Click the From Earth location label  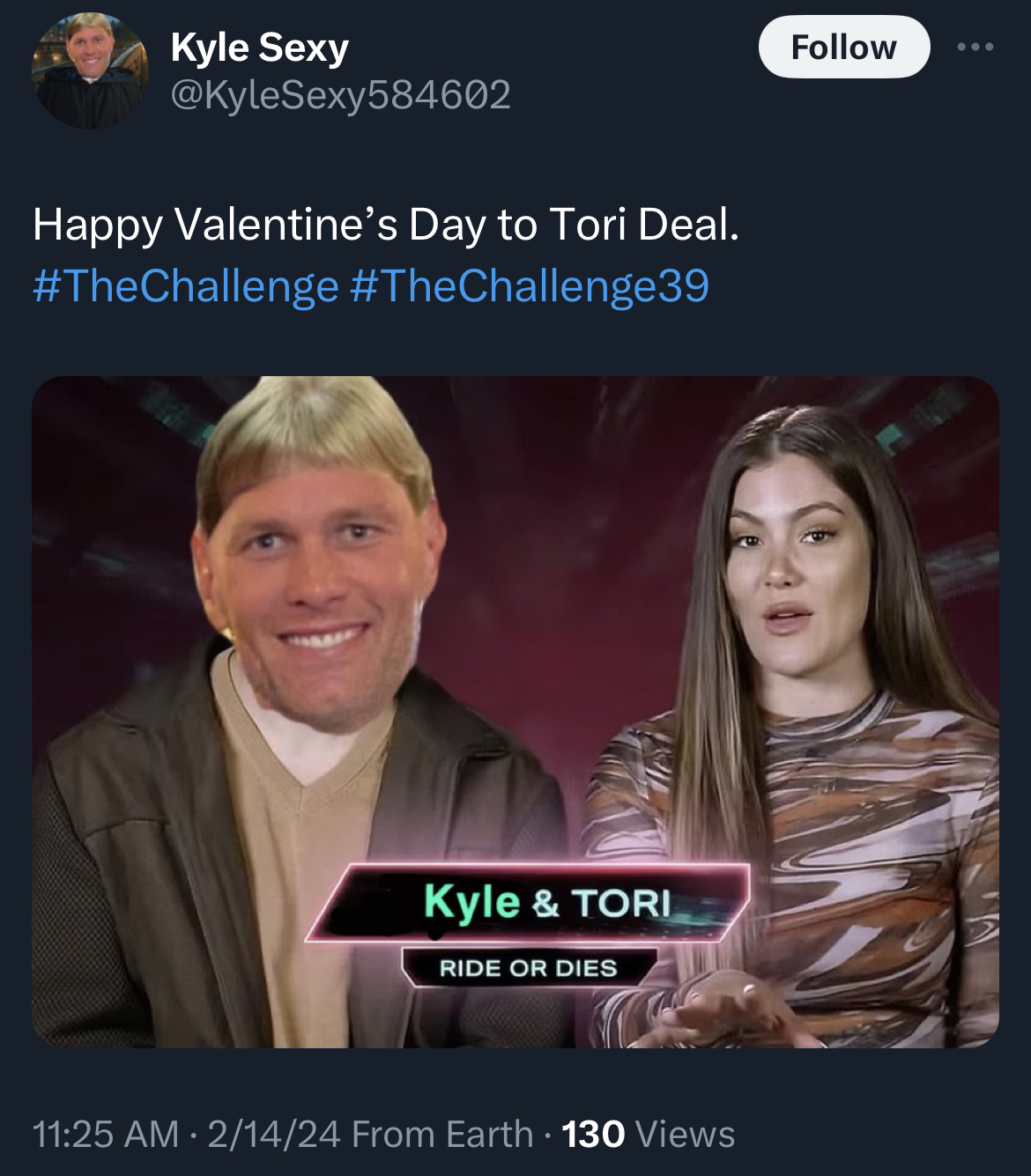442,1134
